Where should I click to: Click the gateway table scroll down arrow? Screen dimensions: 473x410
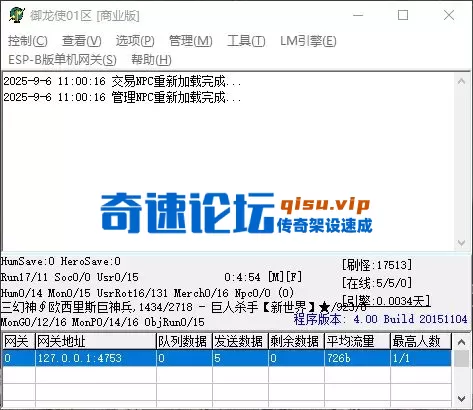tap(461, 398)
